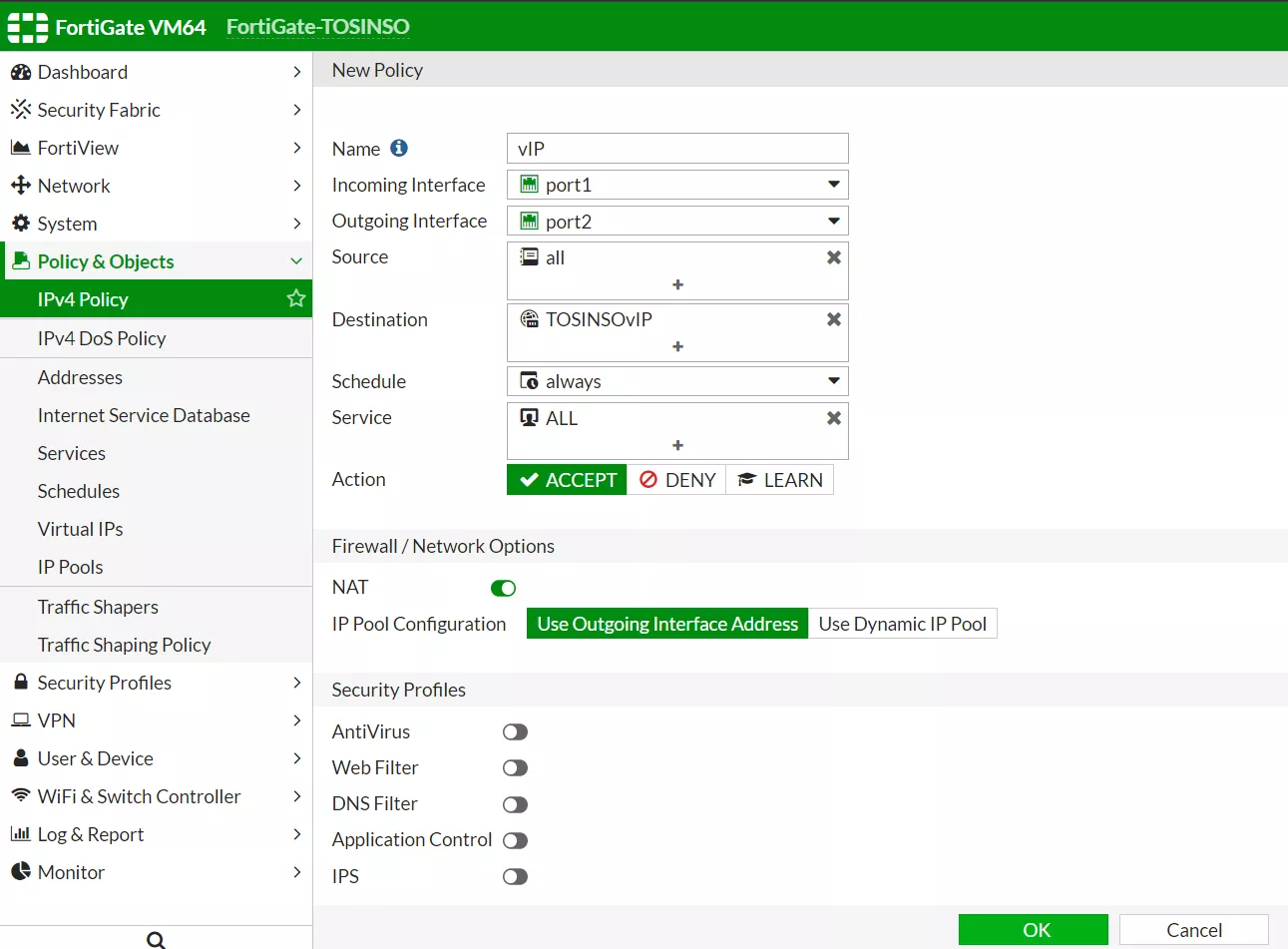Expand the Network chevron
This screenshot has height=949, width=1288.
296,186
